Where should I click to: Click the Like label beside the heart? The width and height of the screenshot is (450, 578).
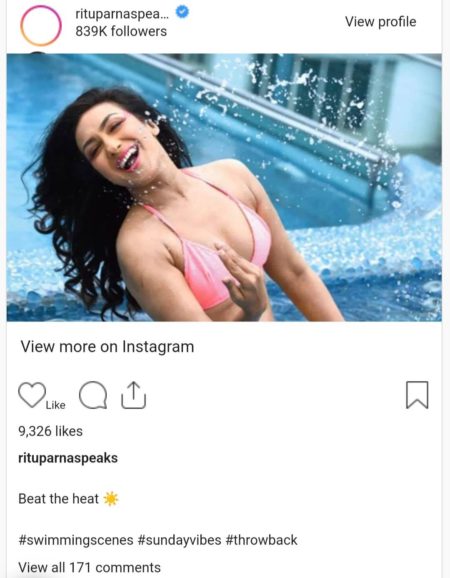(56, 405)
